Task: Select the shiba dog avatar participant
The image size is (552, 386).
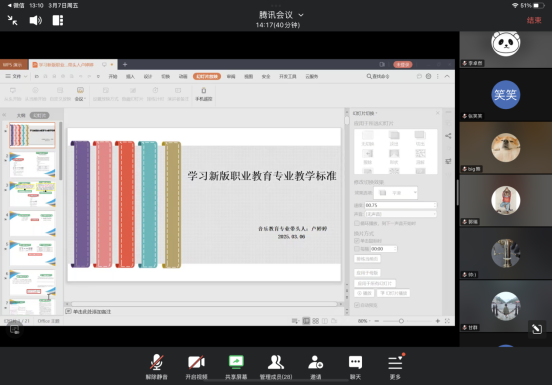Action: pos(506,148)
